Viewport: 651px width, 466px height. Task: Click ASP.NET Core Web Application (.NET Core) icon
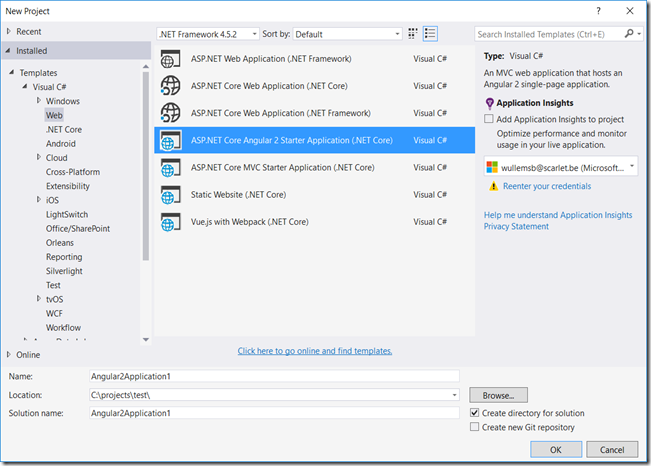click(x=171, y=86)
